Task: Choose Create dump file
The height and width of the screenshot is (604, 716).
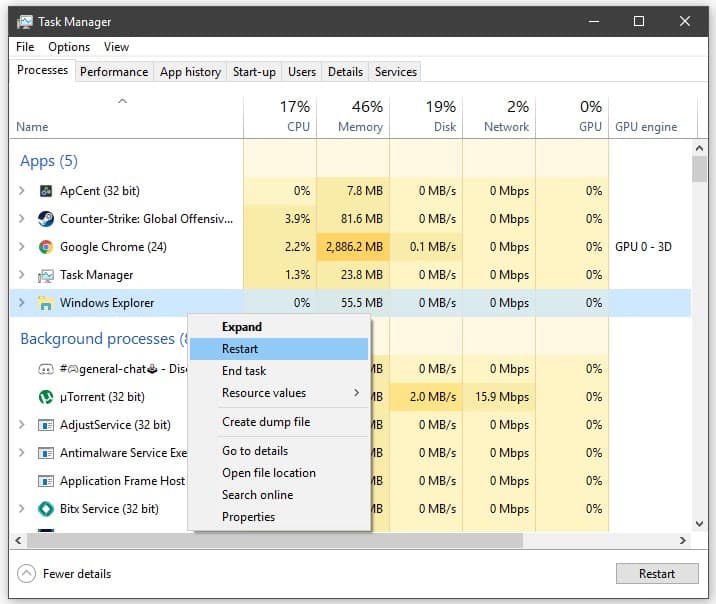Action: click(x=279, y=422)
